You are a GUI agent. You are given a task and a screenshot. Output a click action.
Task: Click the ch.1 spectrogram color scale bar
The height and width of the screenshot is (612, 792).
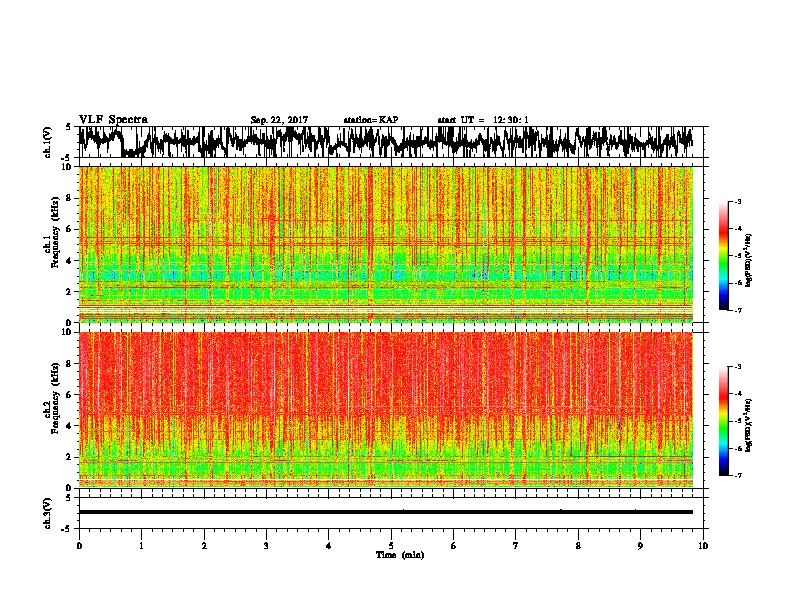pos(724,256)
